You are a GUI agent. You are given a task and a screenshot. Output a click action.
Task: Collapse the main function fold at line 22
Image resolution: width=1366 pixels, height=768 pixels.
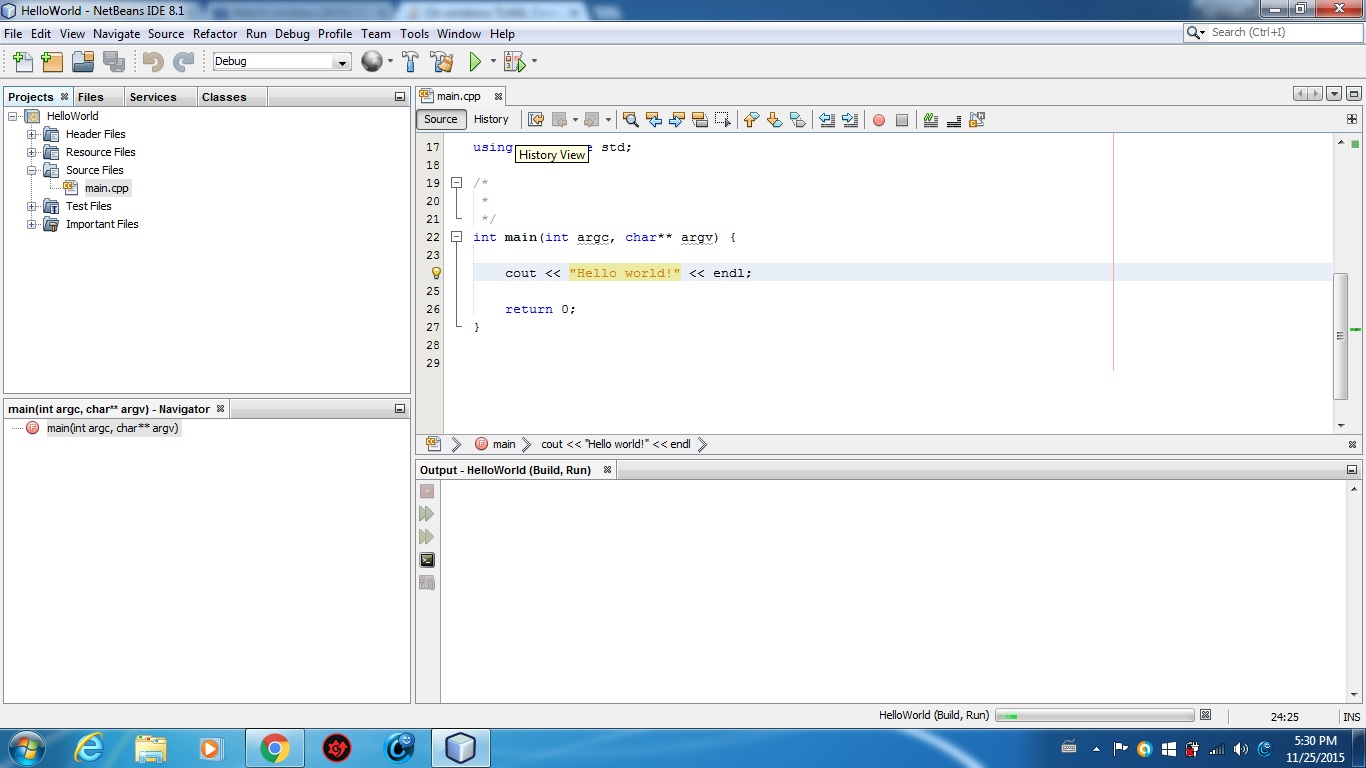click(456, 237)
